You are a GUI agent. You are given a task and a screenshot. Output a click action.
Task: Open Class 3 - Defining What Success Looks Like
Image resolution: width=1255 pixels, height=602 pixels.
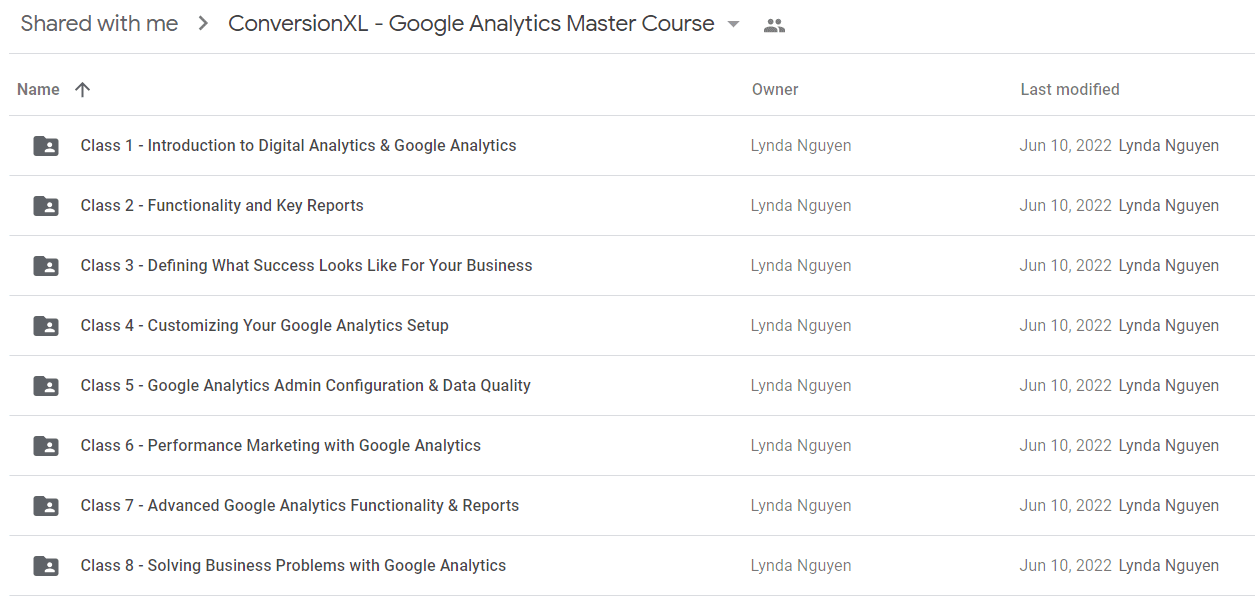click(x=307, y=266)
